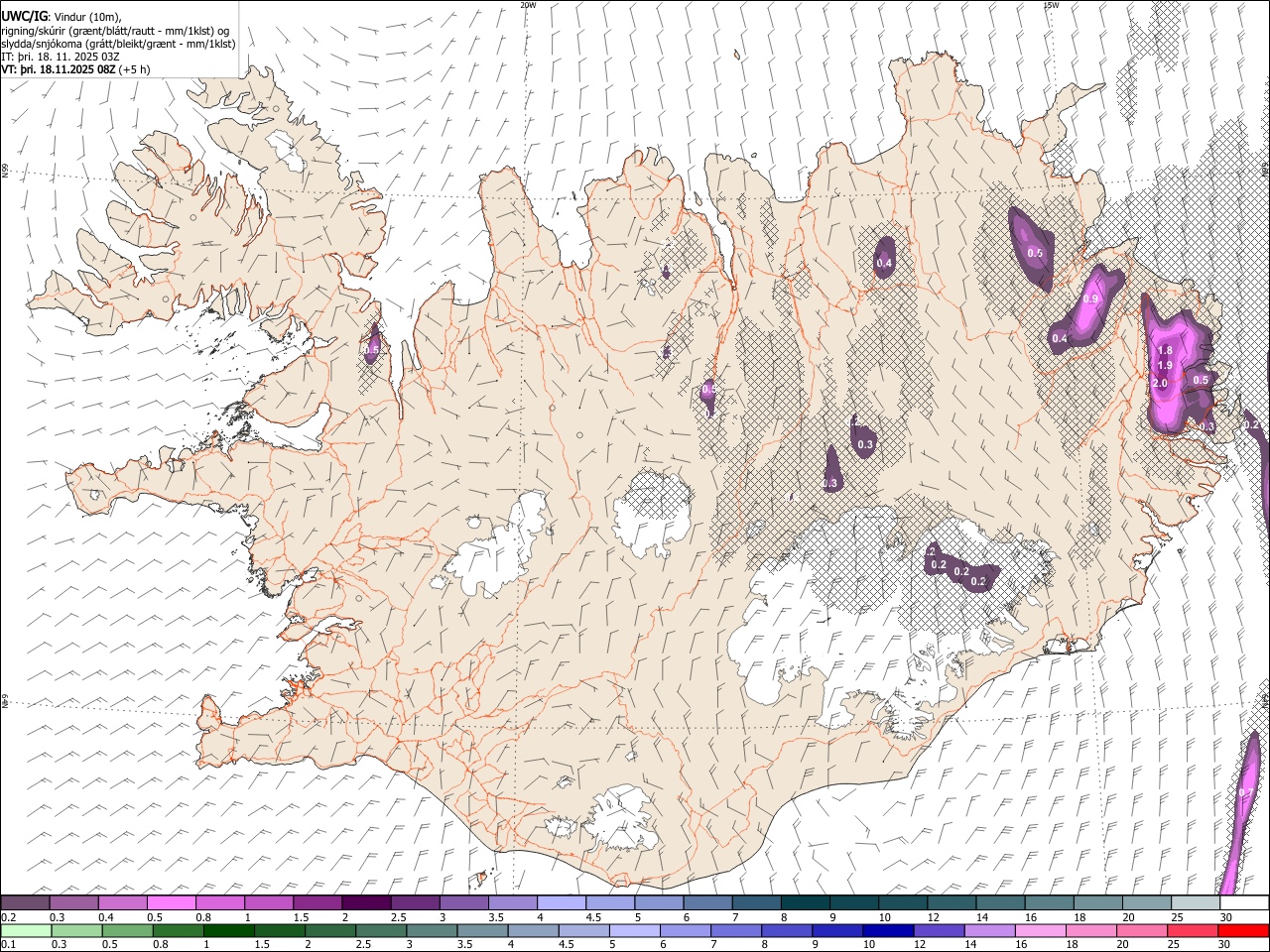The image size is (1270, 952).
Task: Click the '0.9' precipitation value on the map
Action: (1090, 298)
